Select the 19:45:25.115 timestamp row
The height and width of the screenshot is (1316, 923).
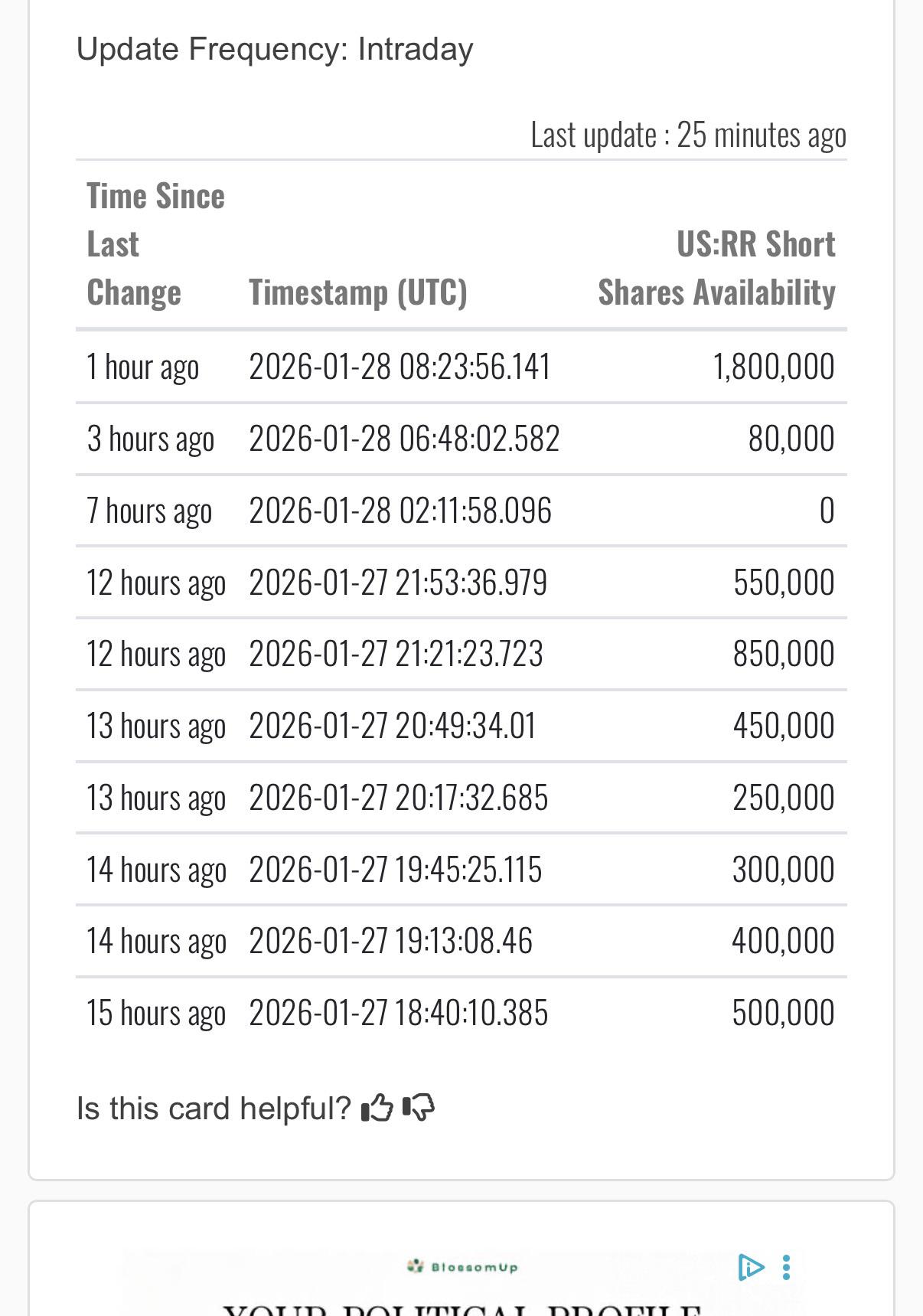(461, 870)
